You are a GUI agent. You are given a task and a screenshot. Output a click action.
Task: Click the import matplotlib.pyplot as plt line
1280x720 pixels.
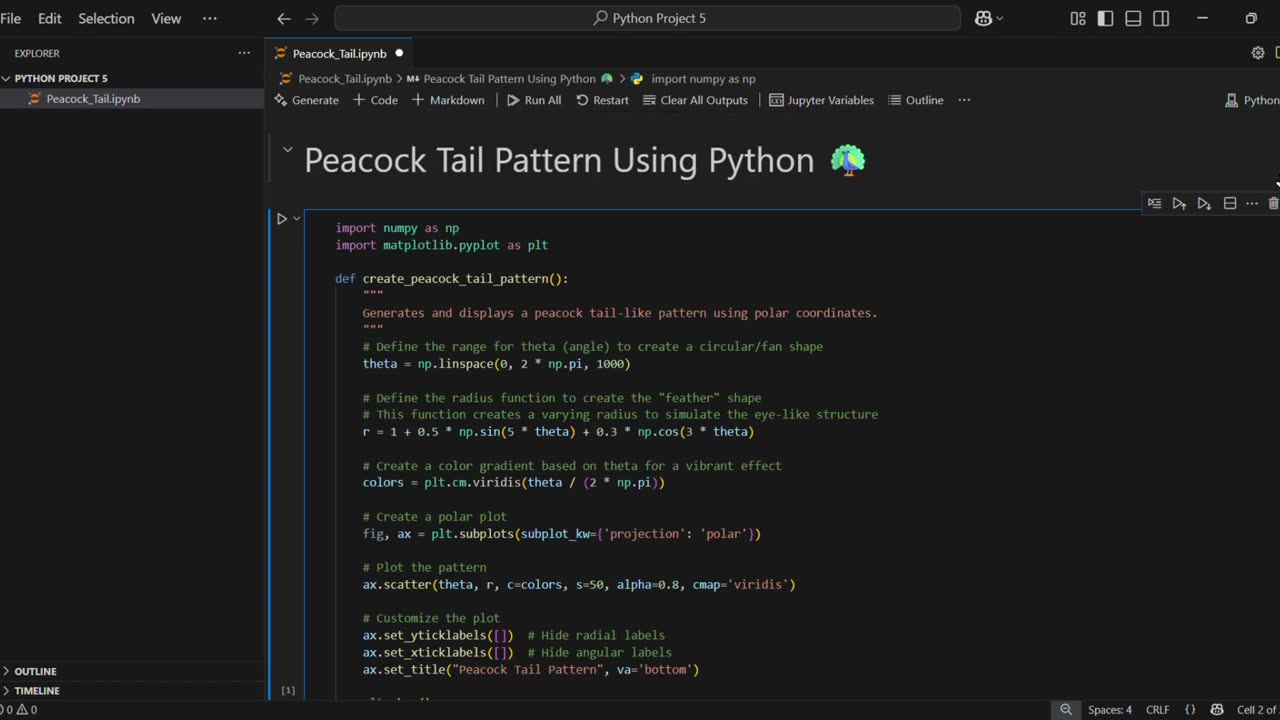[442, 245]
